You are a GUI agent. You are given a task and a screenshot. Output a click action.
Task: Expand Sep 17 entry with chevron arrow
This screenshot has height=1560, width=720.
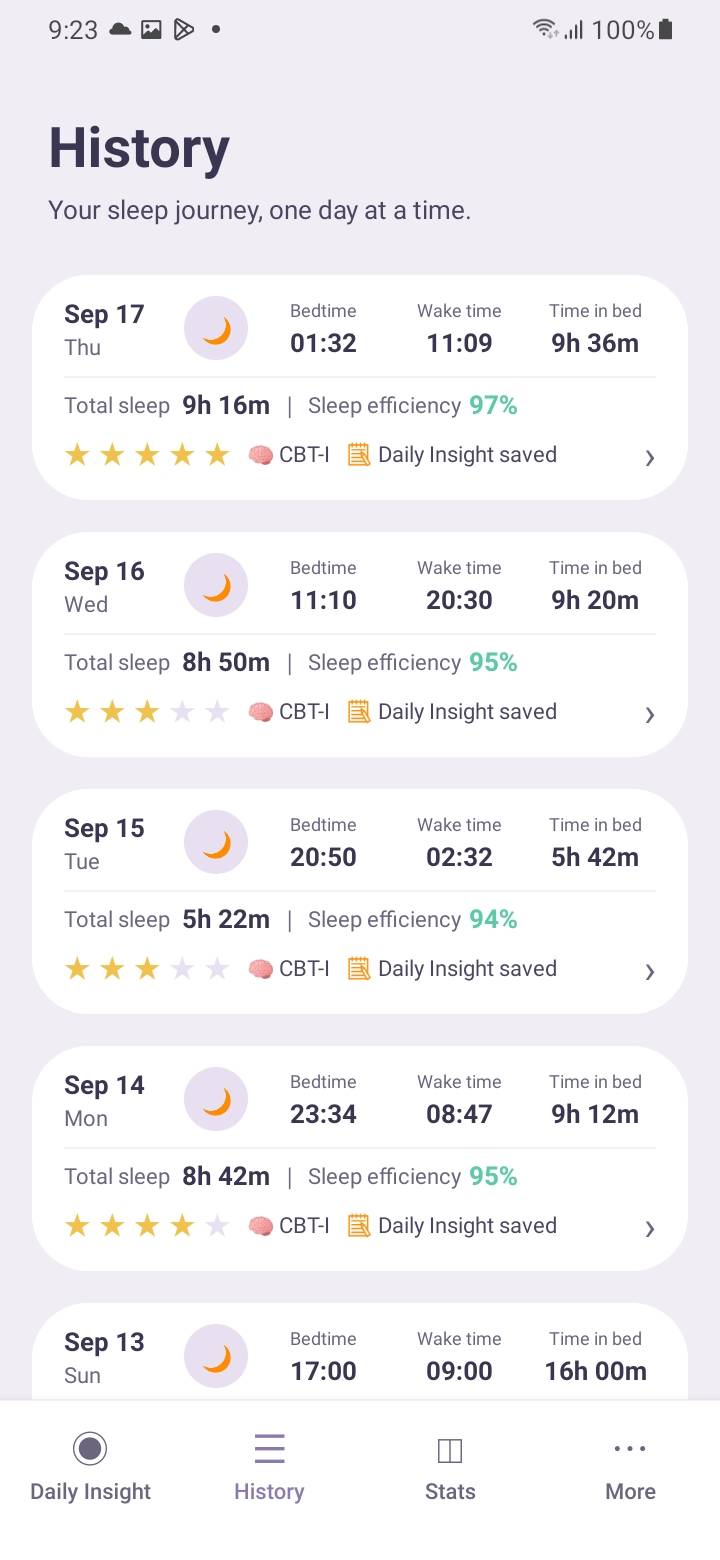point(650,458)
